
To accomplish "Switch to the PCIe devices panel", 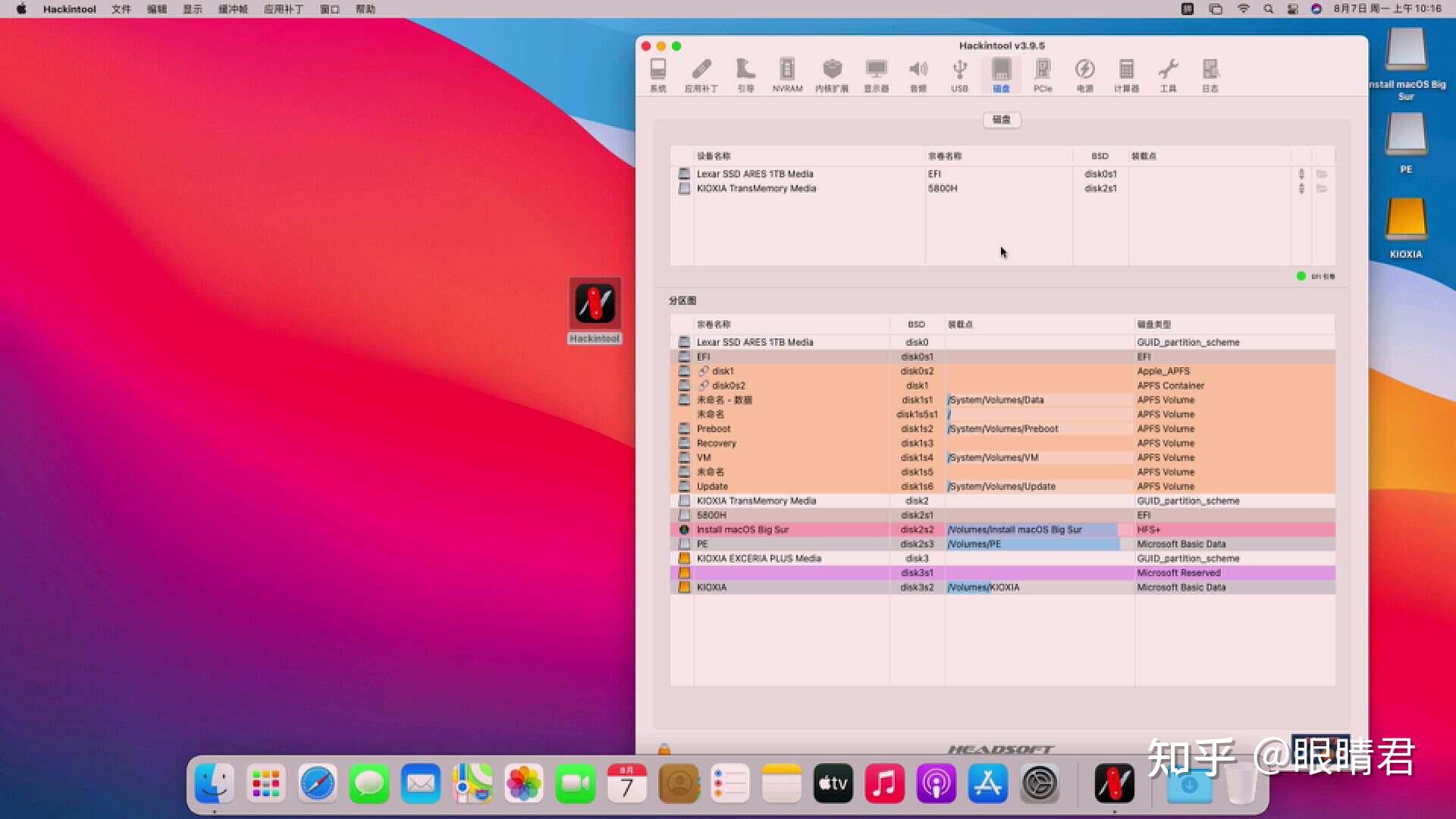I will (x=1043, y=74).
